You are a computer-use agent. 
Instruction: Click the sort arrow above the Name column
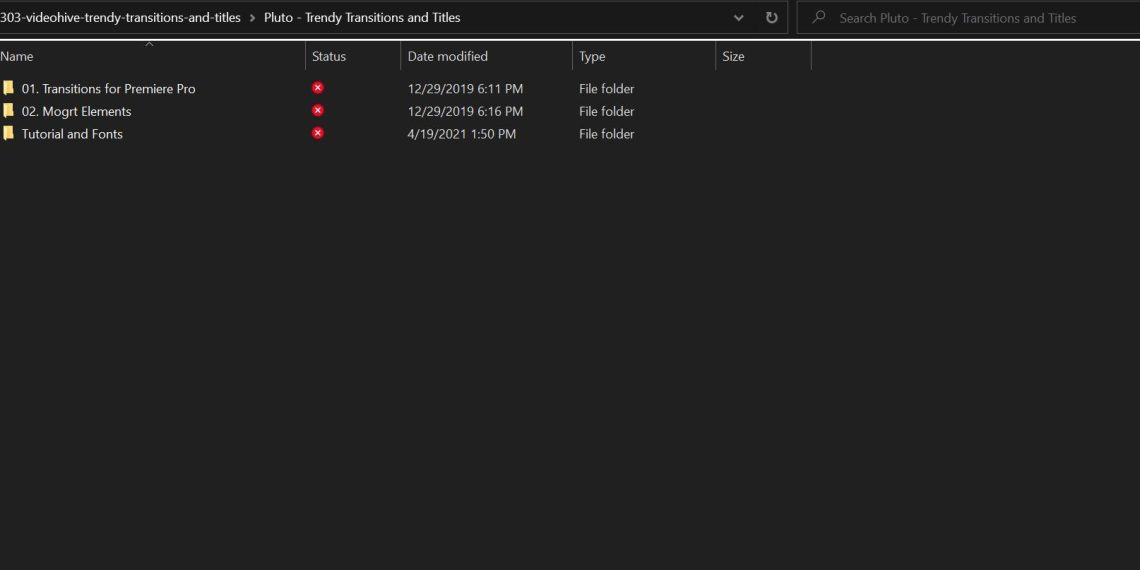[149, 44]
